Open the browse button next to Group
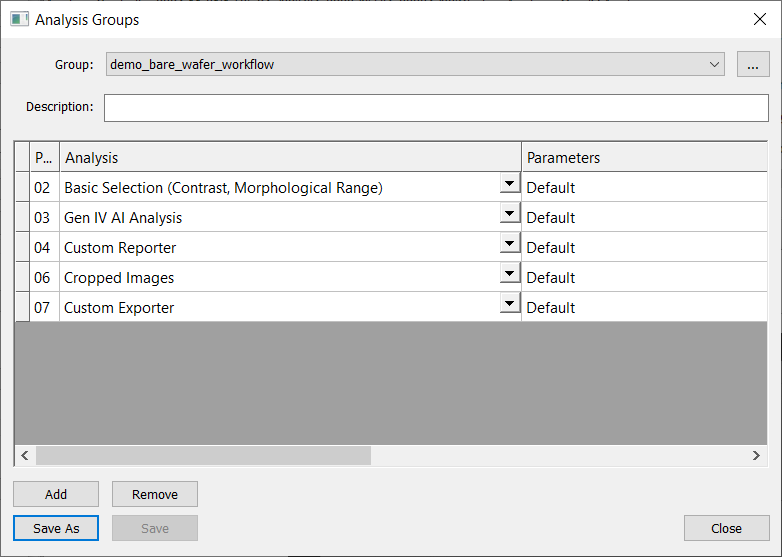This screenshot has height=557, width=782. click(x=752, y=64)
